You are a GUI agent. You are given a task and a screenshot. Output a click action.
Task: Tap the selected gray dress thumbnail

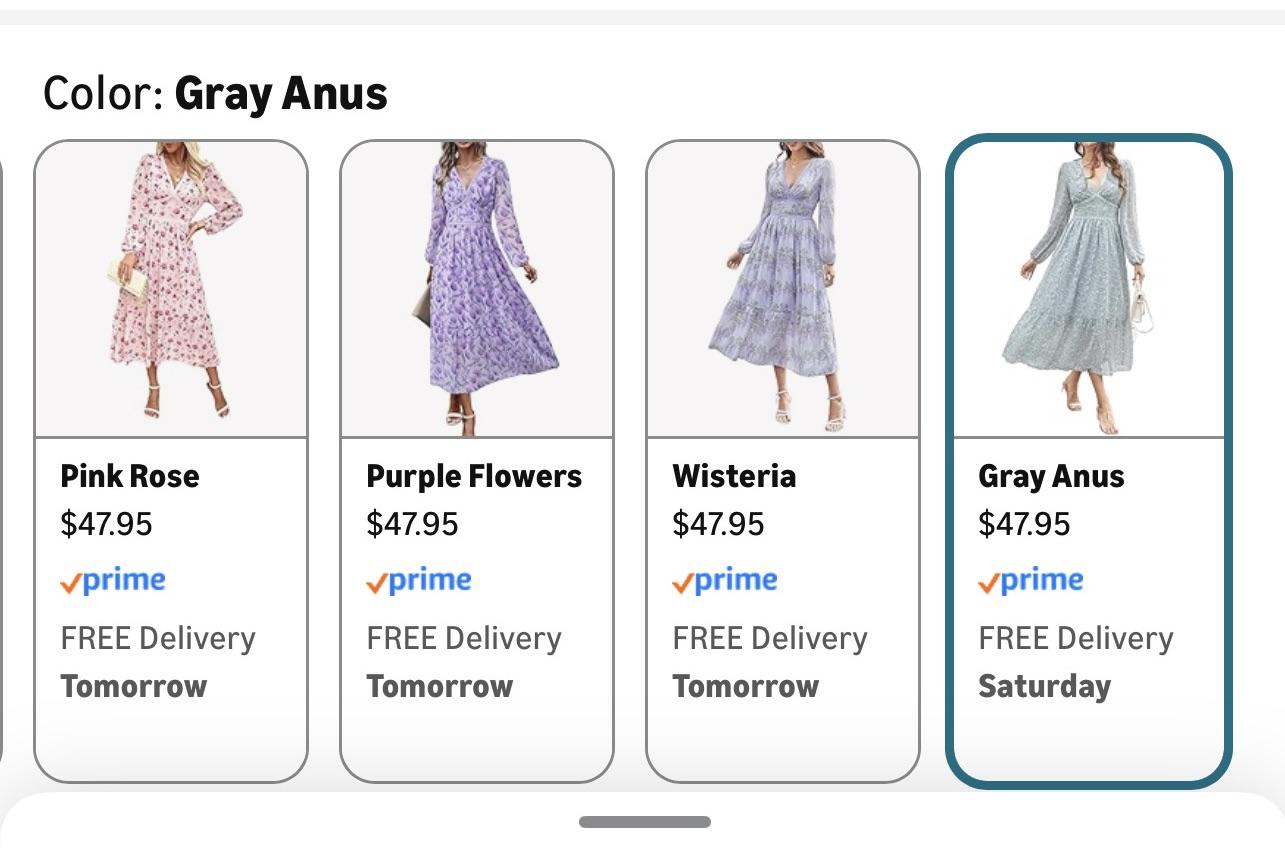1089,288
